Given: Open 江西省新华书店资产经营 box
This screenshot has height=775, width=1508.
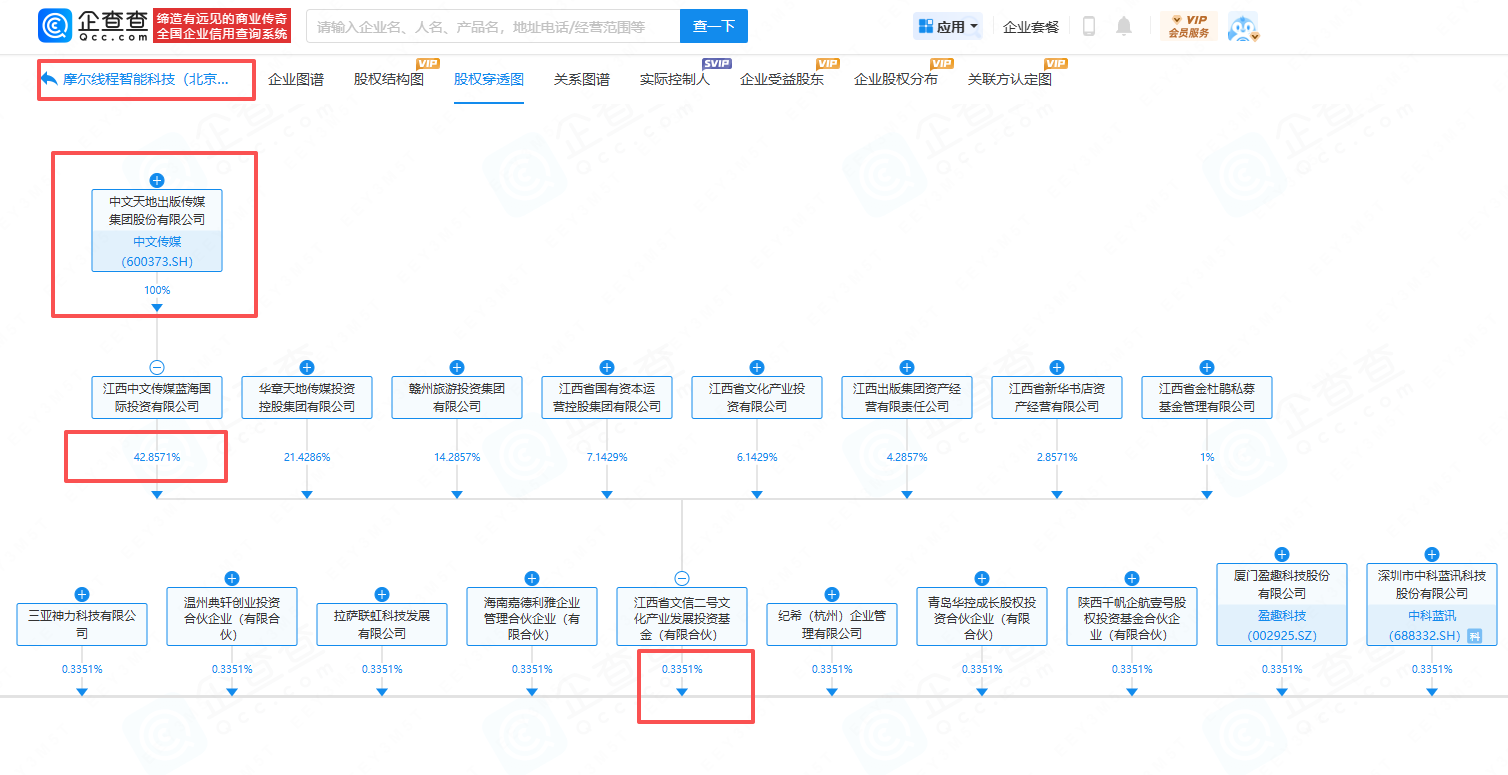Looking at the screenshot, I should pos(1057,397).
